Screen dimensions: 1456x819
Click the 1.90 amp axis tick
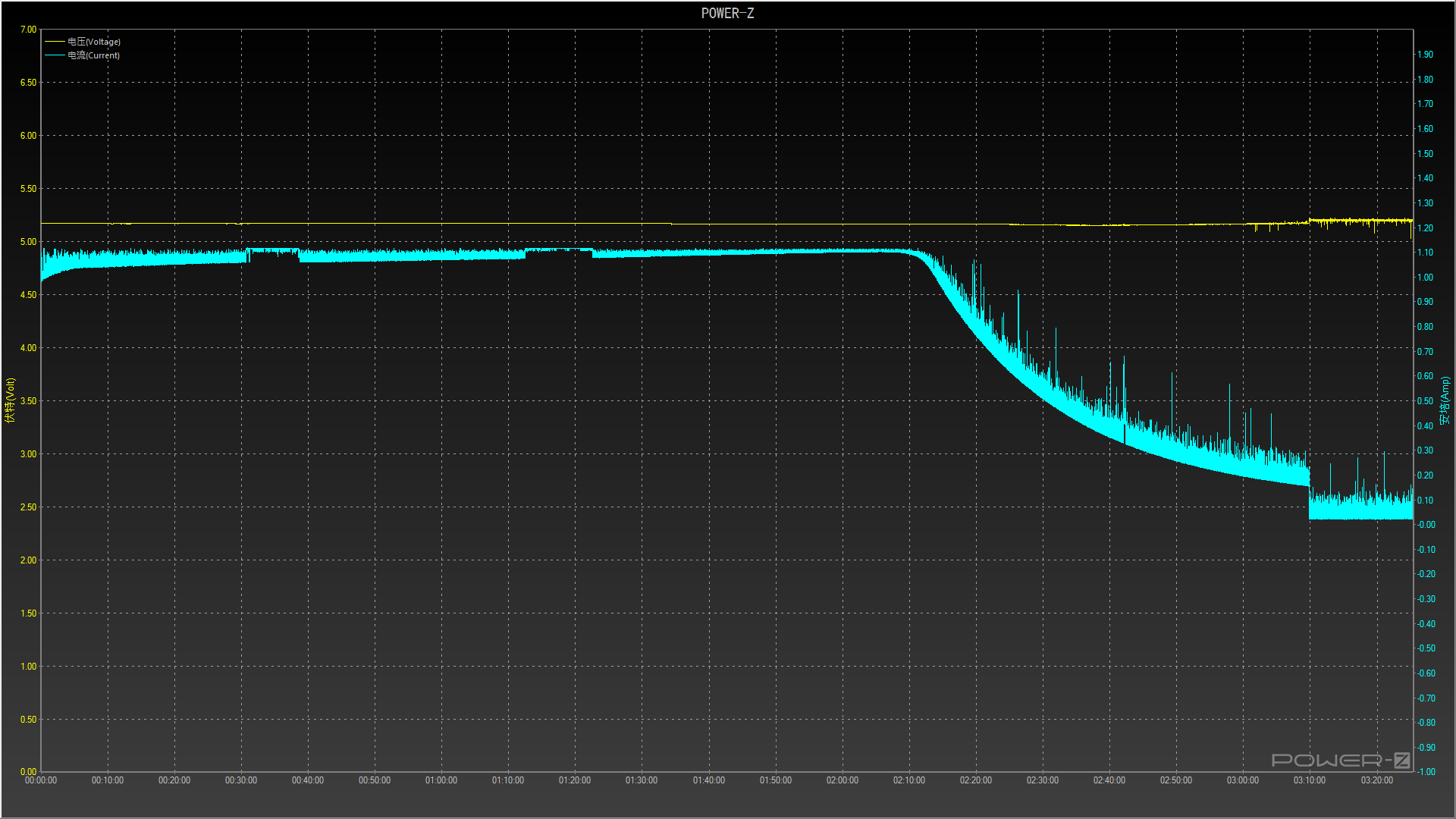pos(1426,55)
